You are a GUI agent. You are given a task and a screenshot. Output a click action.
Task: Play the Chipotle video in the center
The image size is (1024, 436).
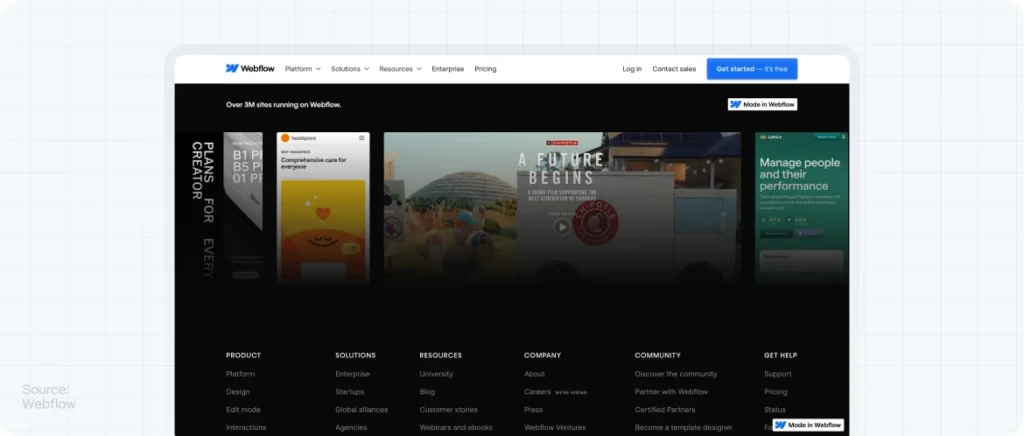pyautogui.click(x=562, y=227)
